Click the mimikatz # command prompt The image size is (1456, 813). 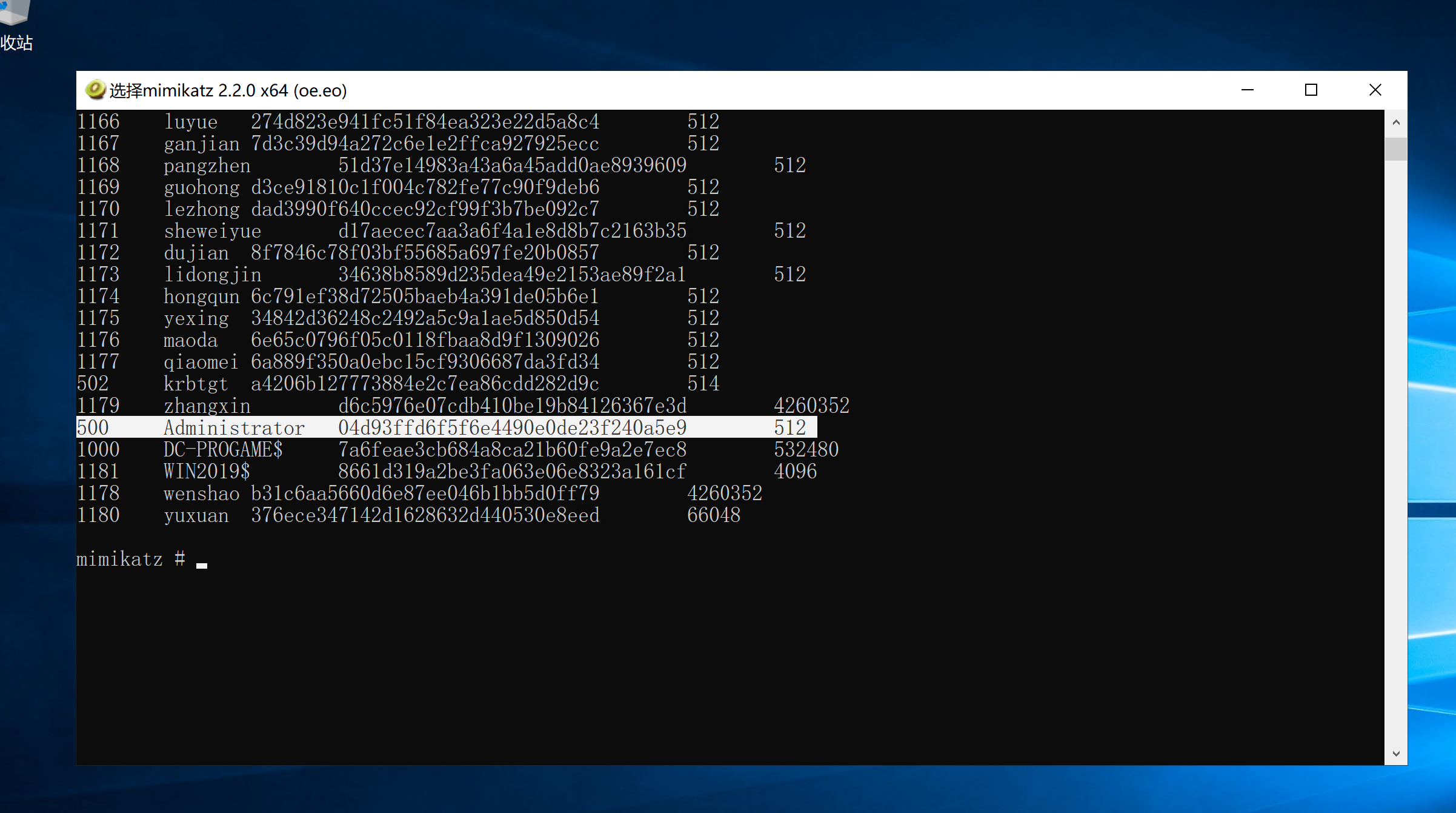pyautogui.click(x=131, y=559)
